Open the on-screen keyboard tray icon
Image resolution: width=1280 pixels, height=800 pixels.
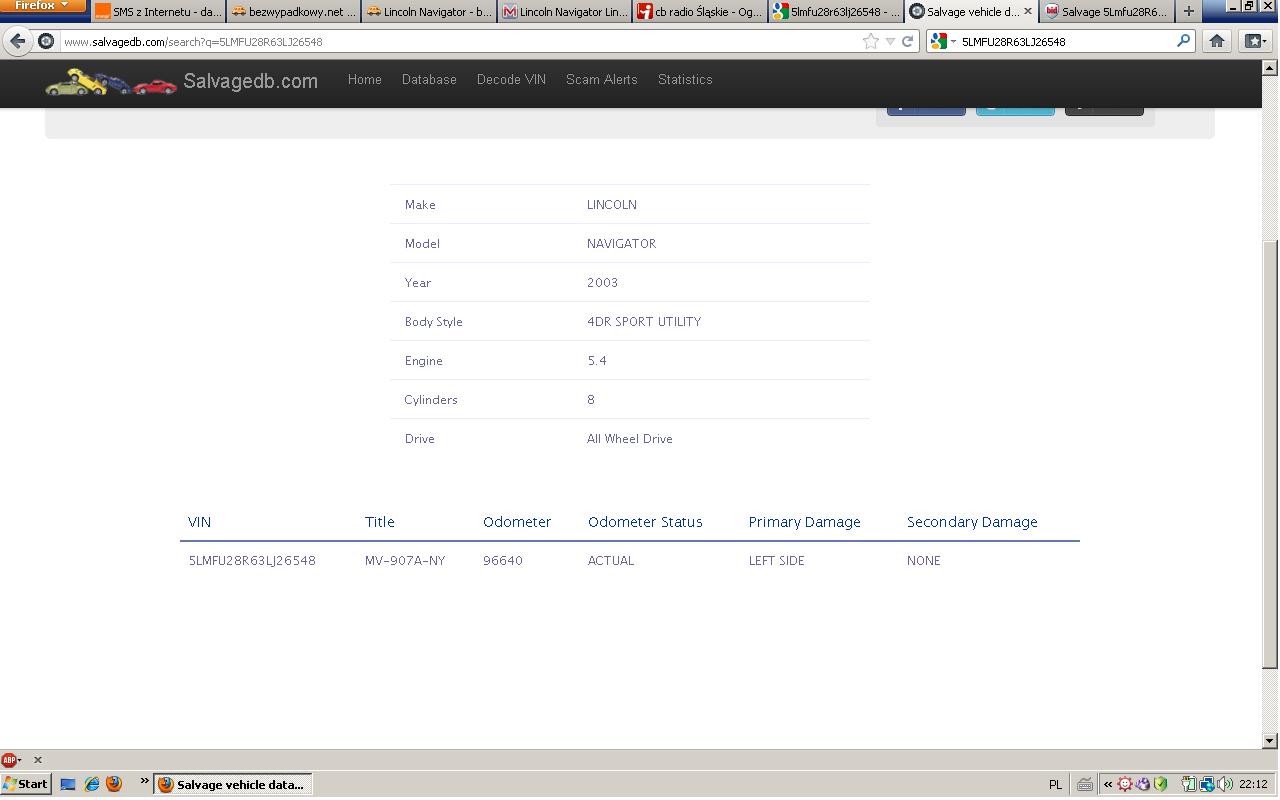(1084, 785)
